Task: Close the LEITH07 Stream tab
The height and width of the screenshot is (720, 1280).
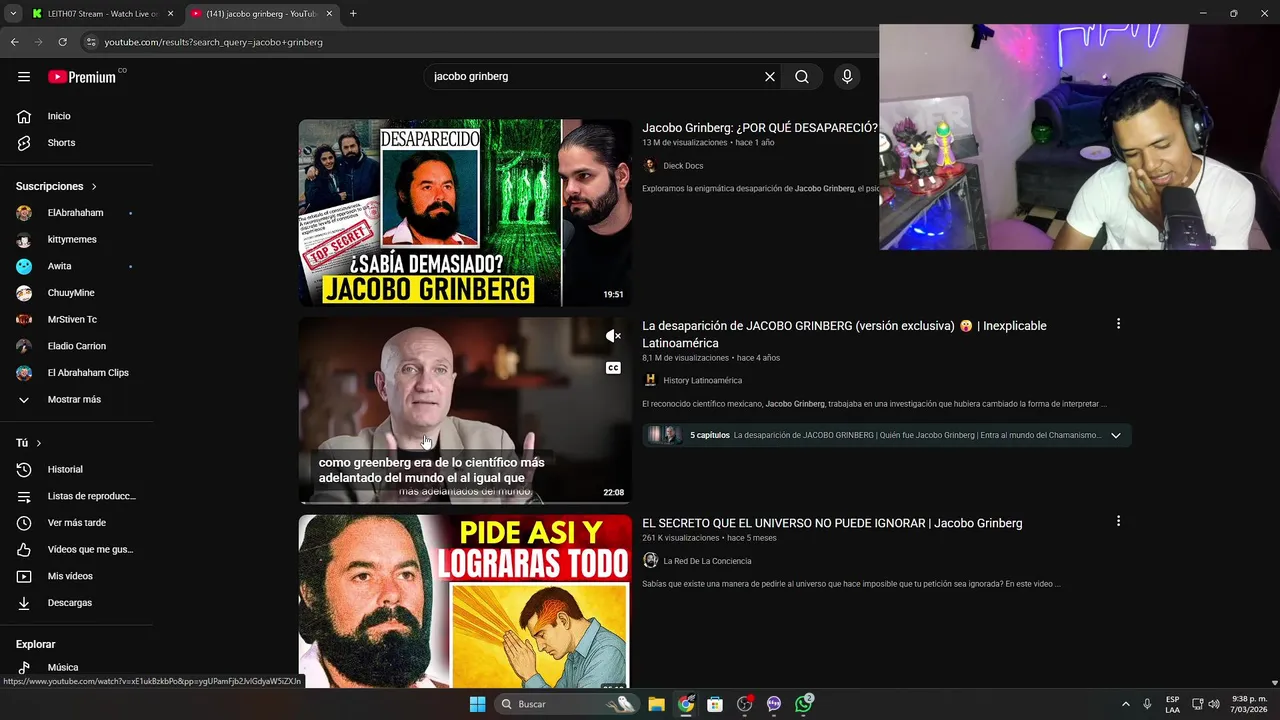Action: coord(170,14)
